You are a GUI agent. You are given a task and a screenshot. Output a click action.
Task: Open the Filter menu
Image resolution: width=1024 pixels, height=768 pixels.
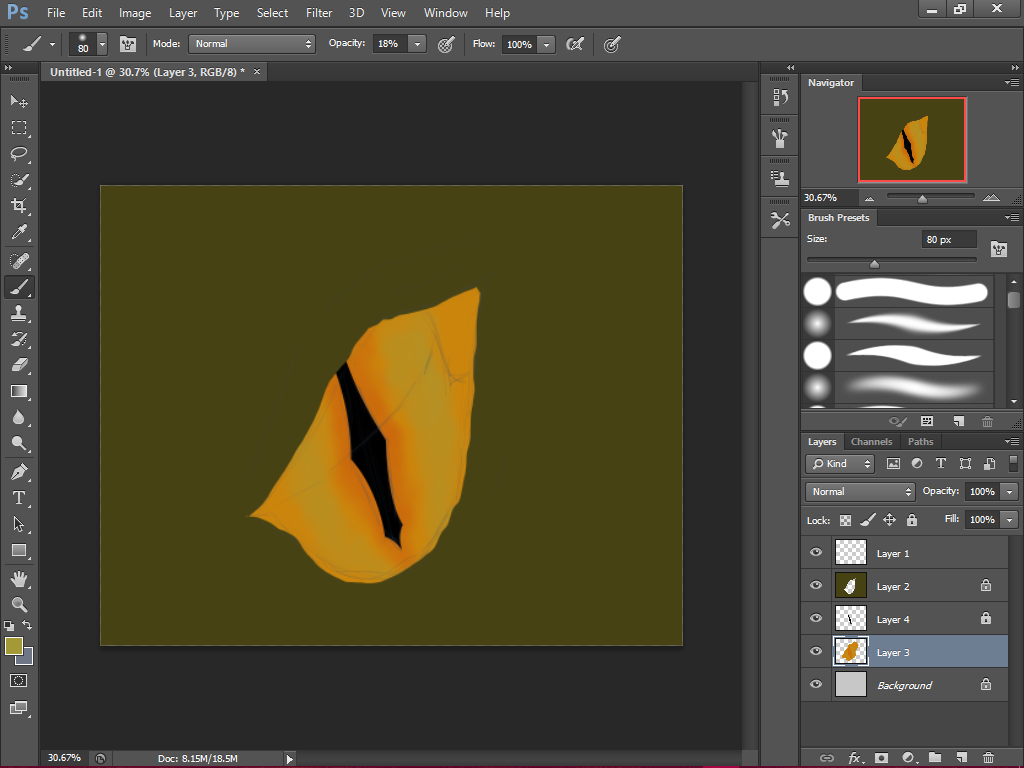point(319,13)
